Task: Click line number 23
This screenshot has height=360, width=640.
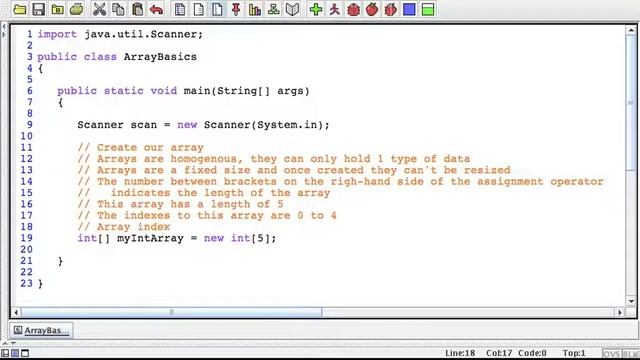Action: click(x=26, y=283)
